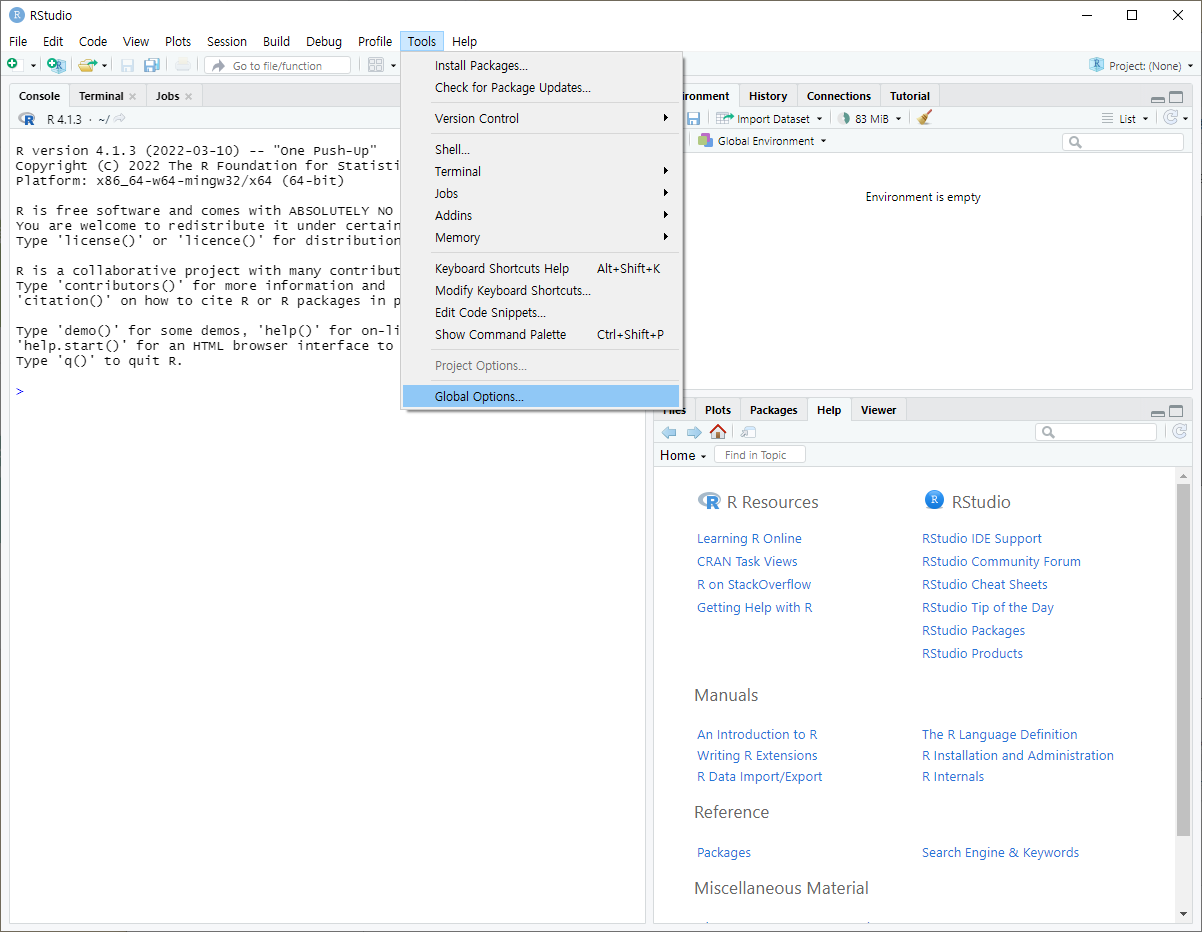Click the Help home icon
The image size is (1202, 932).
(718, 432)
